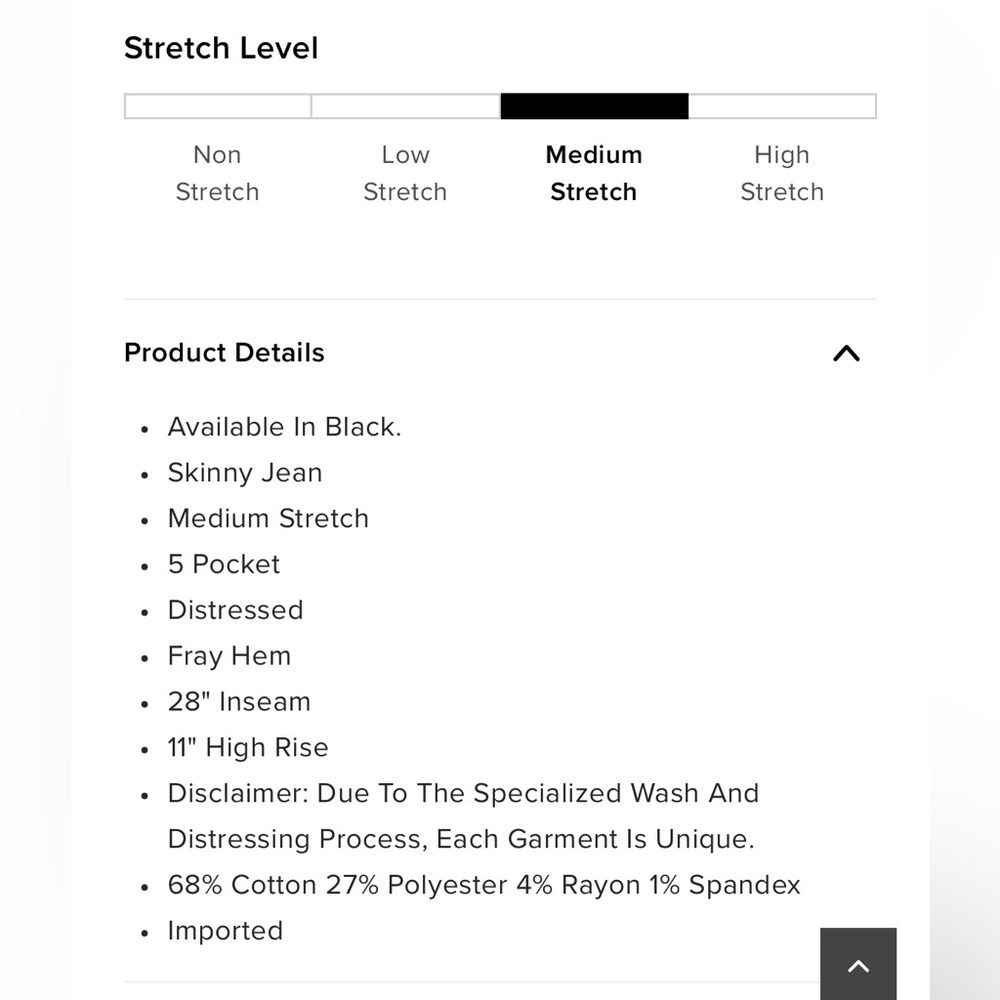Select the High Stretch bar segment
This screenshot has height=1000, width=1000.
tap(783, 106)
